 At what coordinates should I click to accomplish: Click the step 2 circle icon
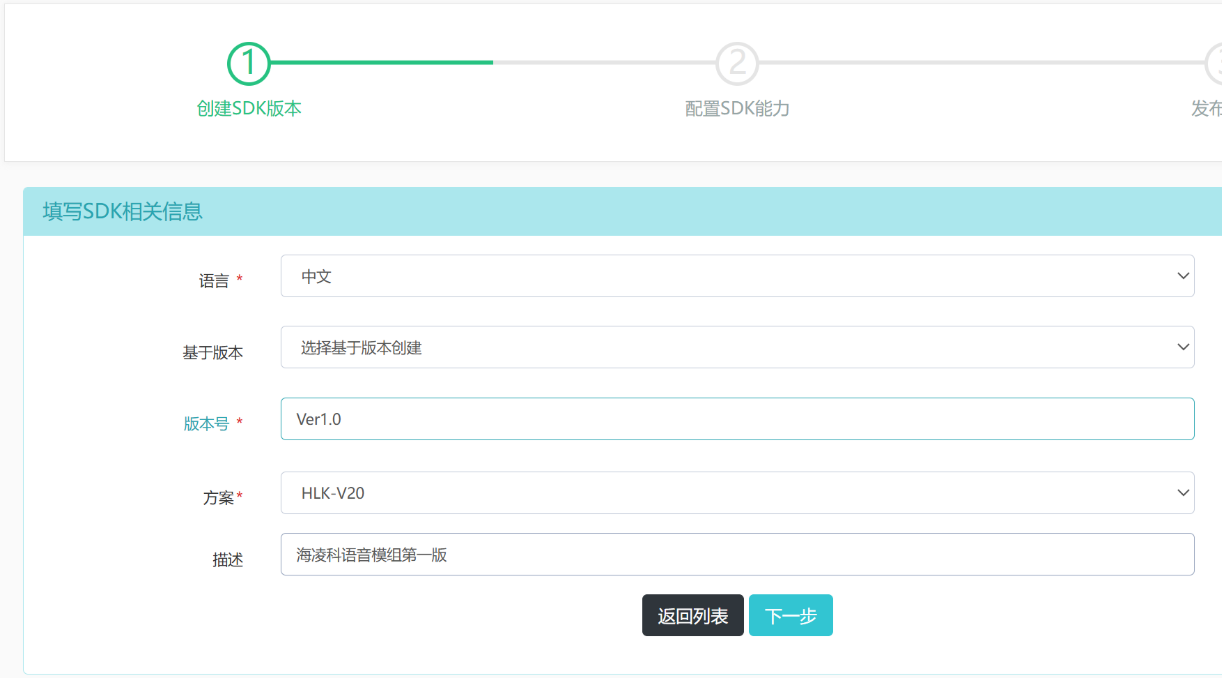[x=737, y=62]
